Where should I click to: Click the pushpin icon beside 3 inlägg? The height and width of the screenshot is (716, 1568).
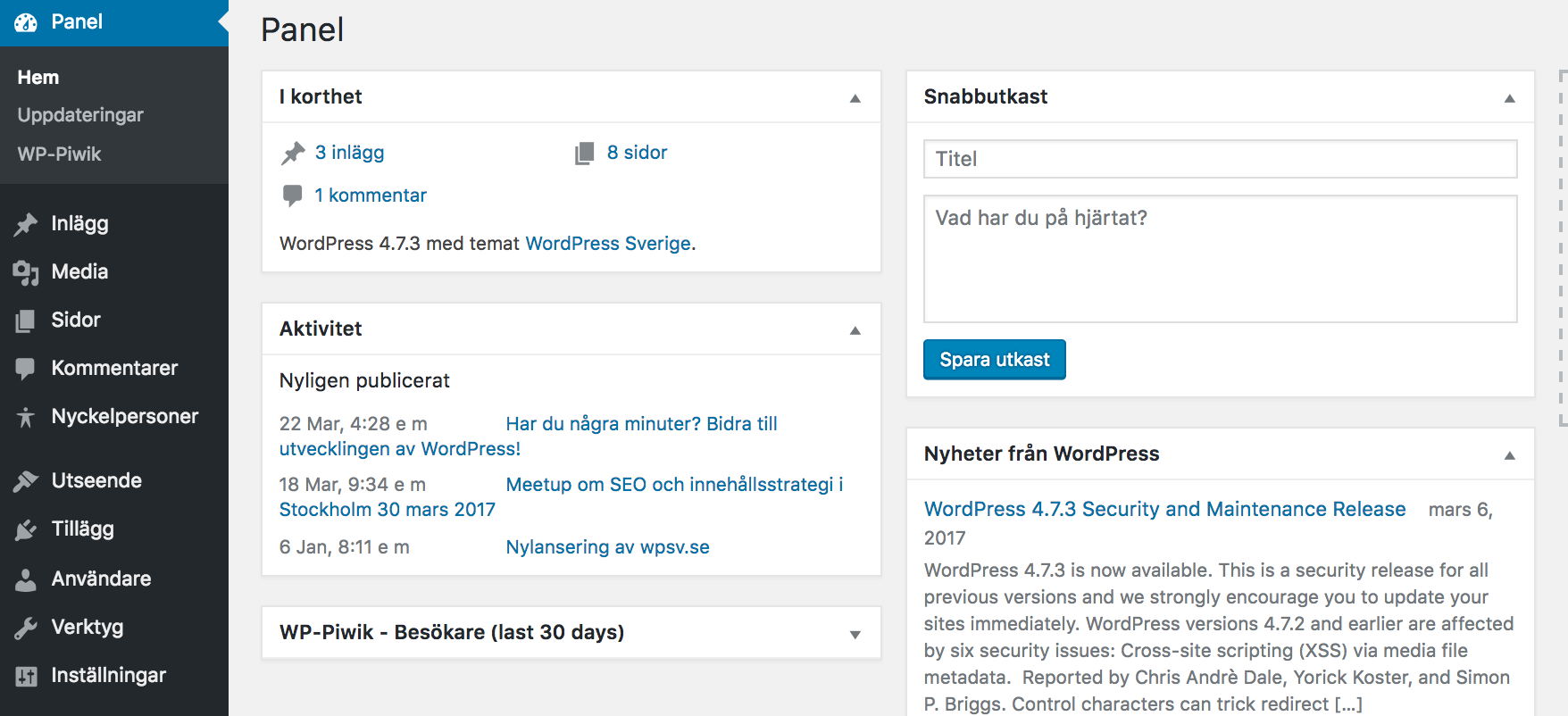click(x=293, y=154)
